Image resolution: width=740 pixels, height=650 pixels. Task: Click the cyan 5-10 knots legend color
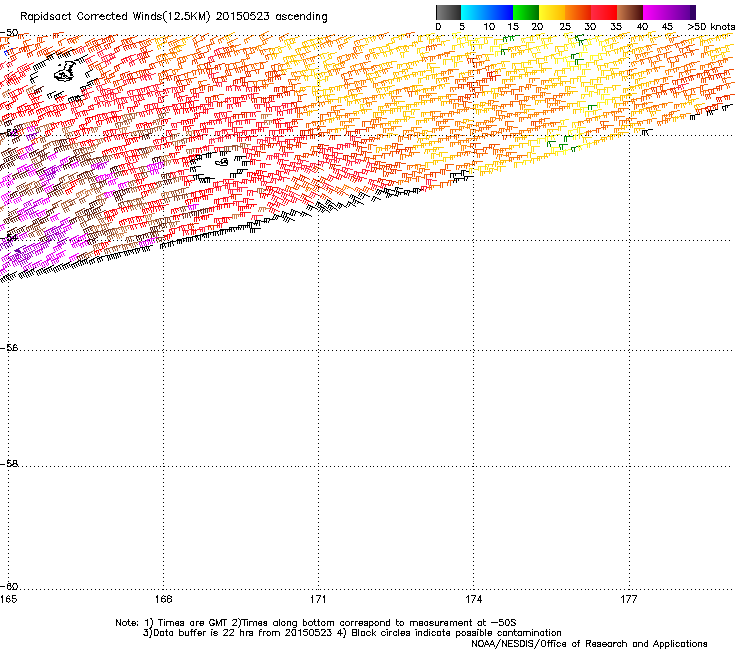pyautogui.click(x=474, y=12)
